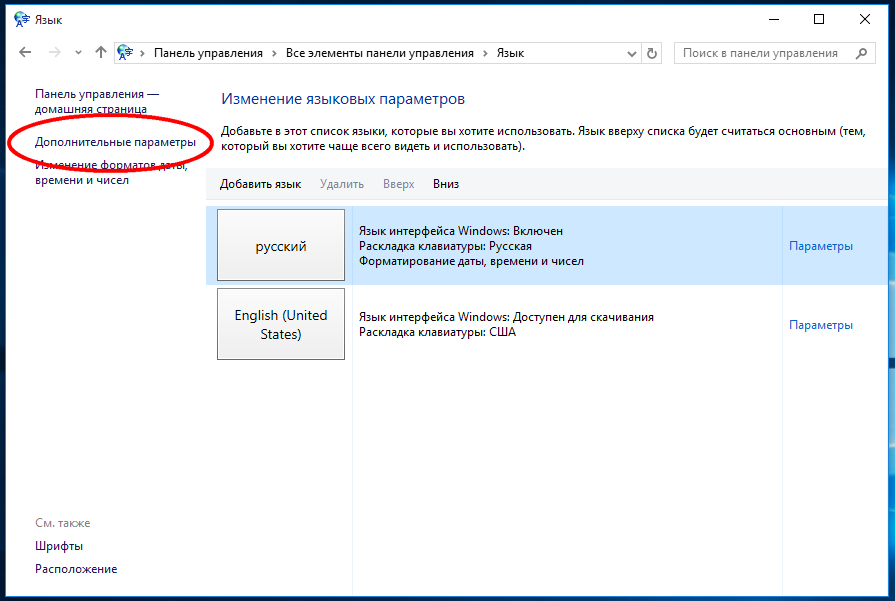Click the language icon in address bar
The height and width of the screenshot is (601, 895).
125,53
